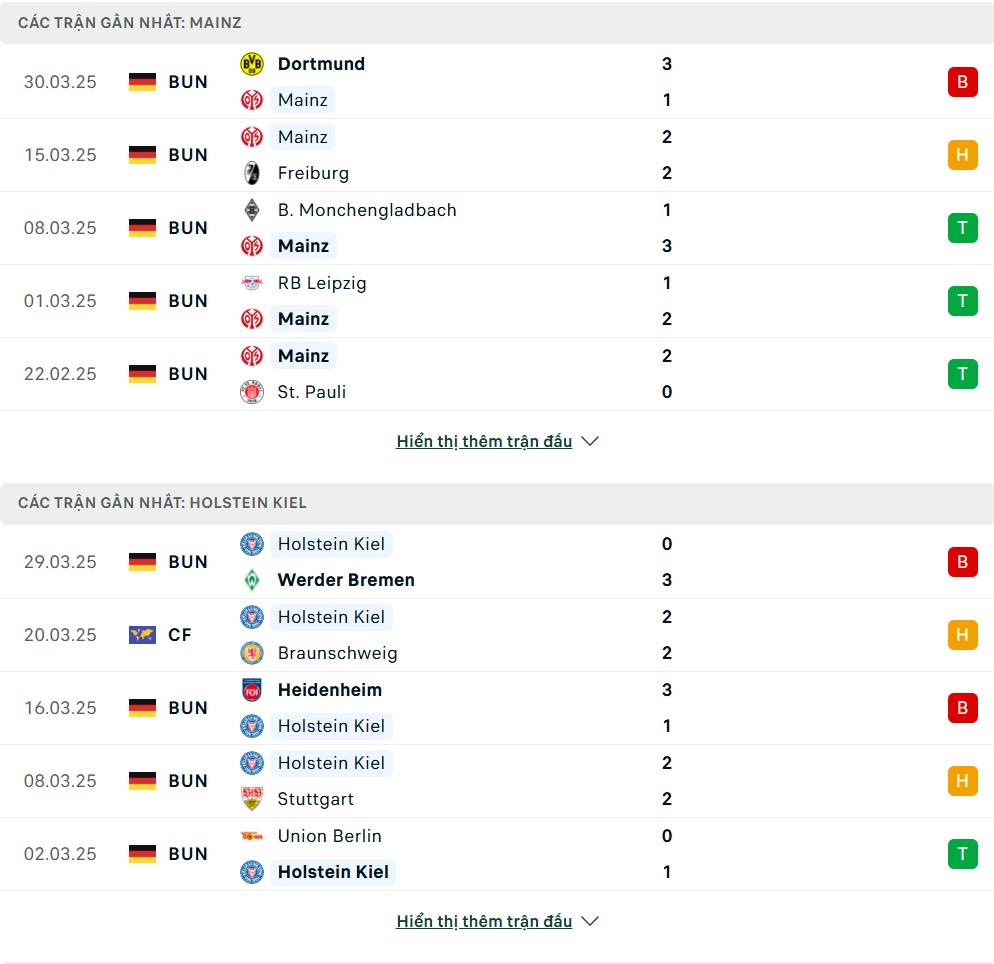Expand more Holstein Kiel matches chevron
The image size is (994, 964).
[590, 921]
